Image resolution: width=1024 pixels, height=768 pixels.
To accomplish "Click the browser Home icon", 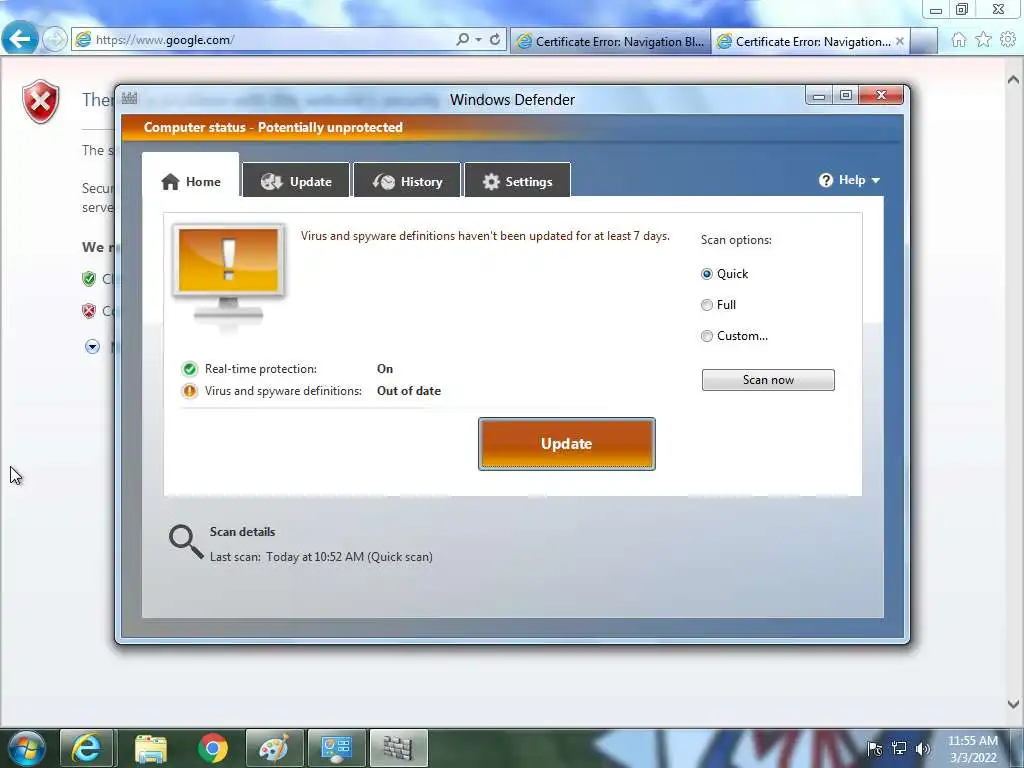I will pyautogui.click(x=959, y=40).
